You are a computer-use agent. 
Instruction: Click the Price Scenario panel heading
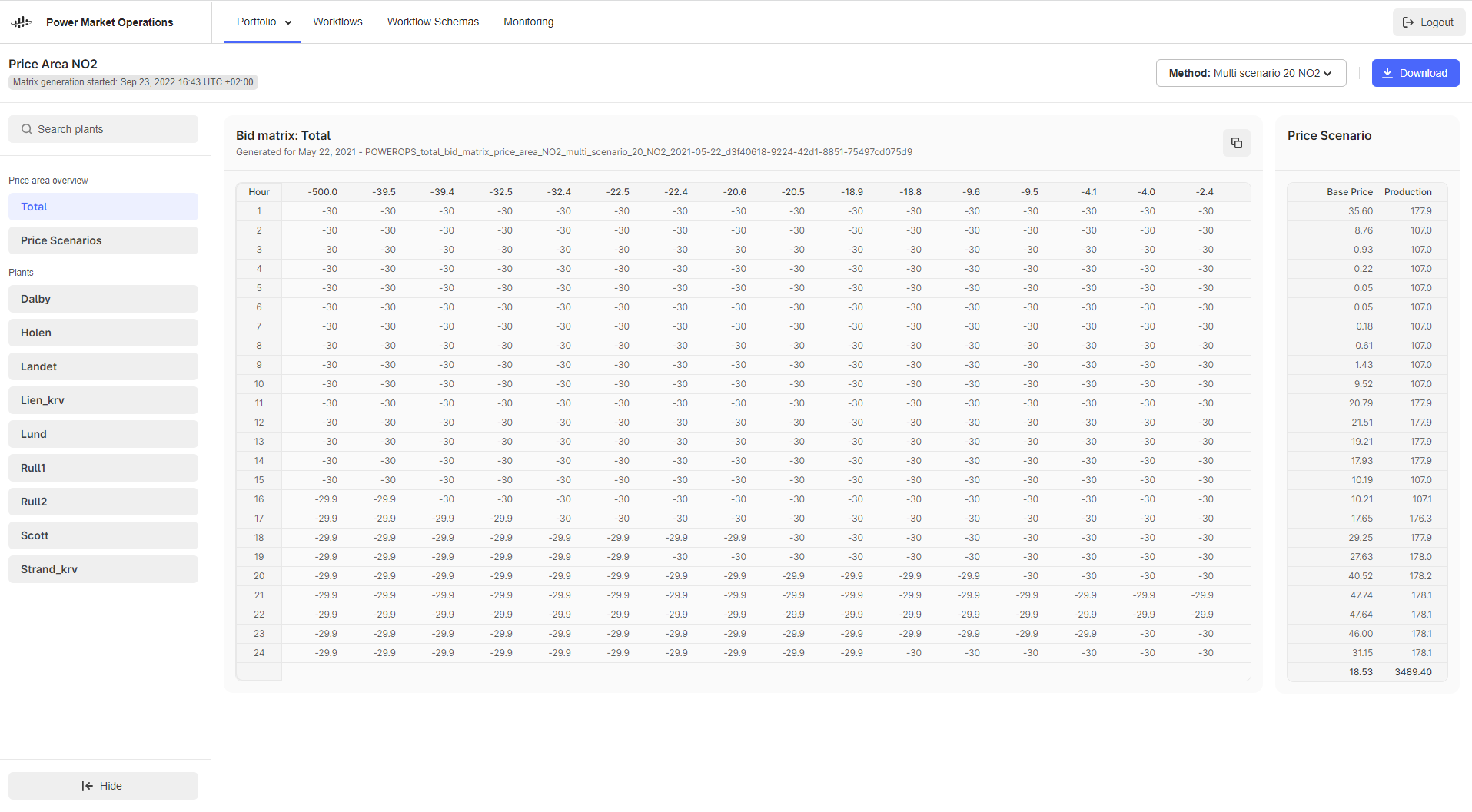pyautogui.click(x=1330, y=135)
